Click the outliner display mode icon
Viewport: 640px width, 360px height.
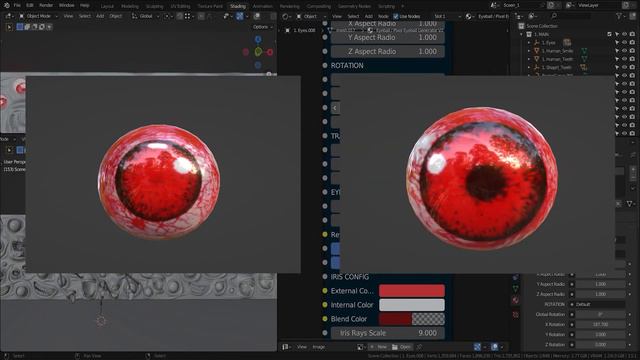(532, 16)
